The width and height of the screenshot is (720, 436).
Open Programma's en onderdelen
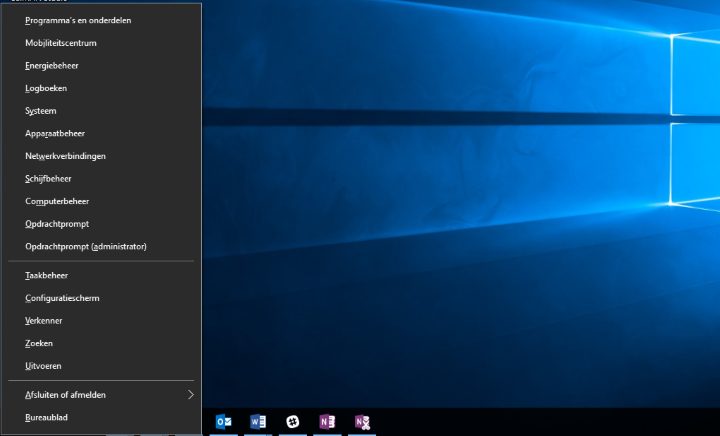[x=78, y=20]
